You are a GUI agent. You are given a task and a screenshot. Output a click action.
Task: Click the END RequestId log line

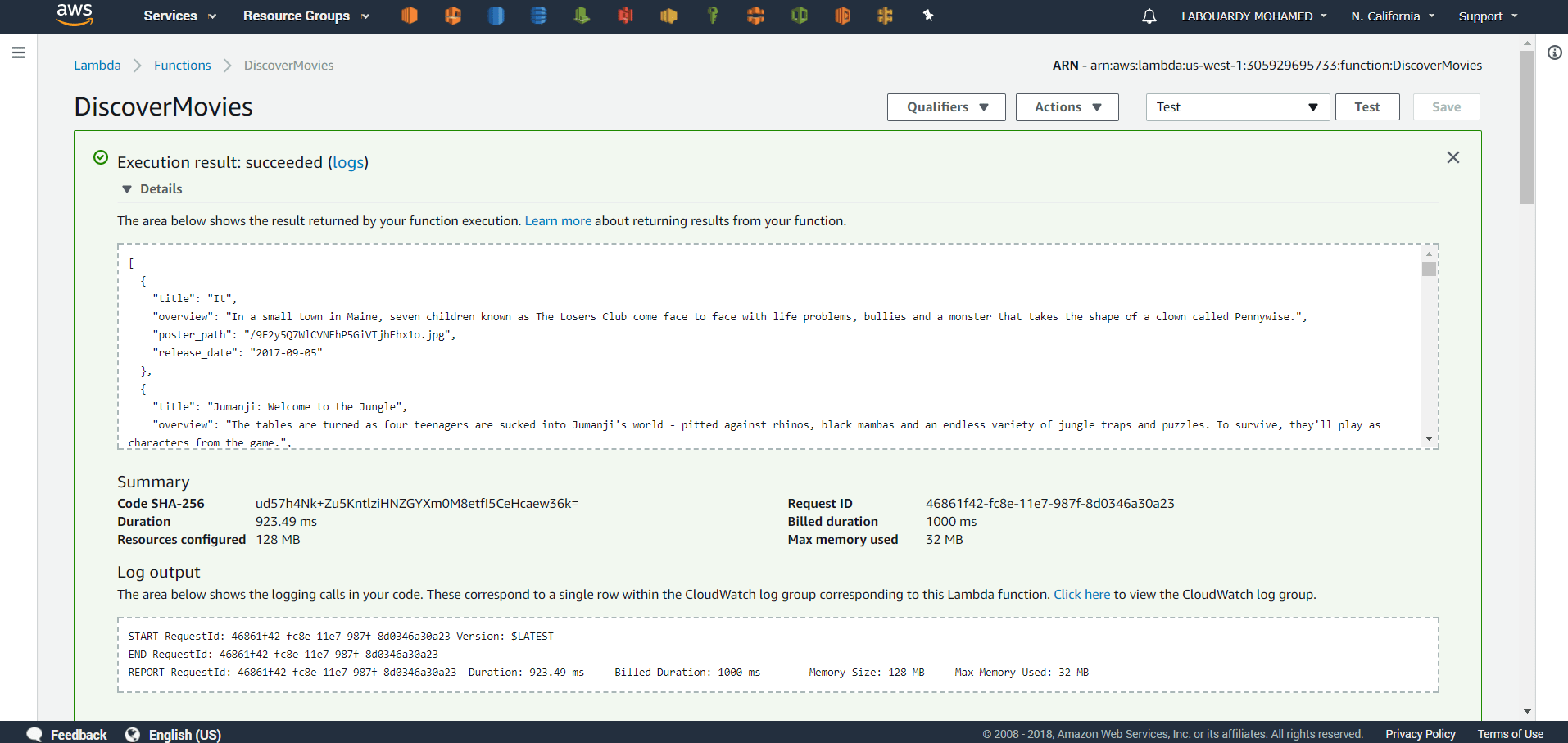point(283,654)
